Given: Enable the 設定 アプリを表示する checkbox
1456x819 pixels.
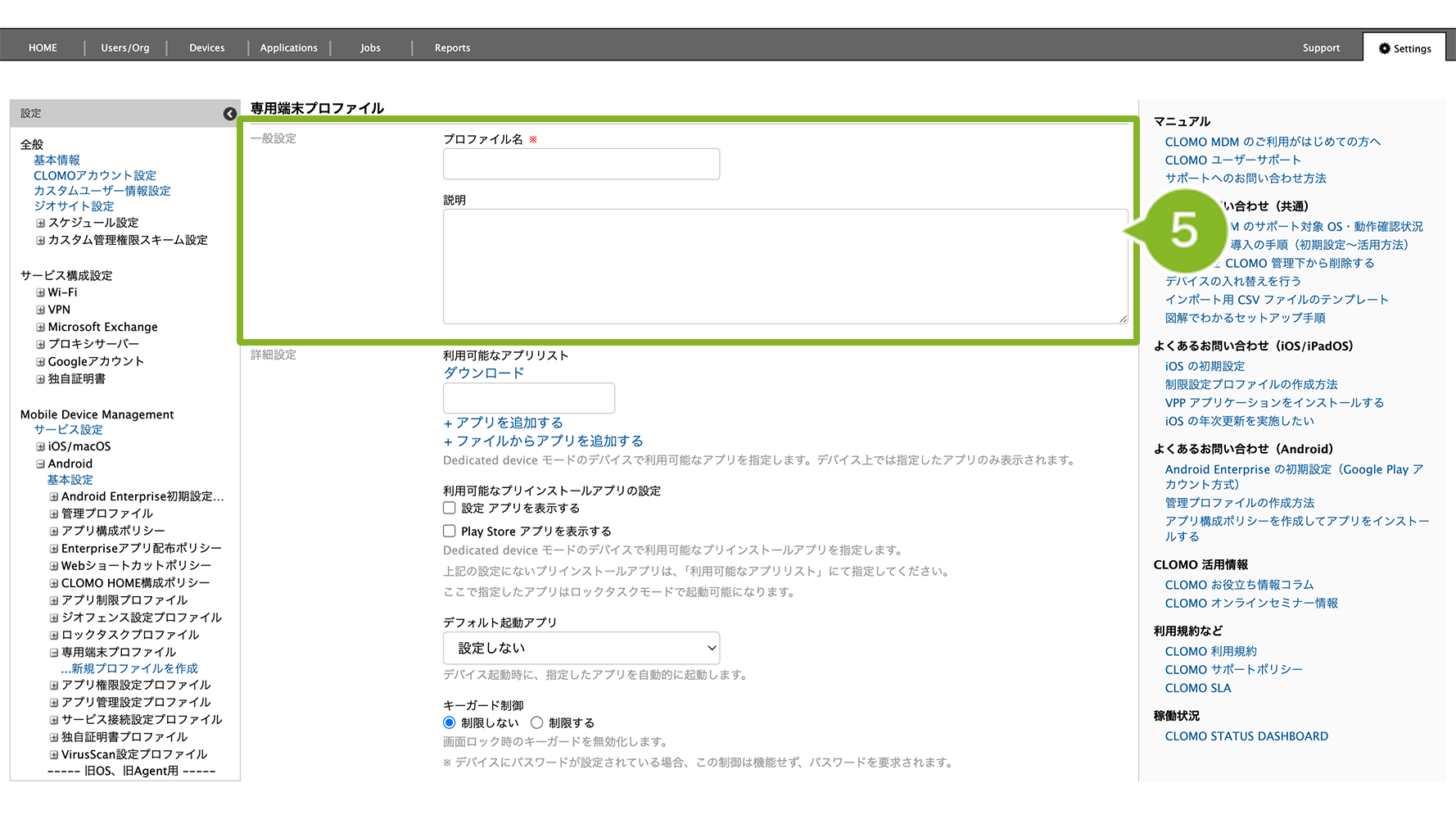Looking at the screenshot, I should pyautogui.click(x=450, y=508).
